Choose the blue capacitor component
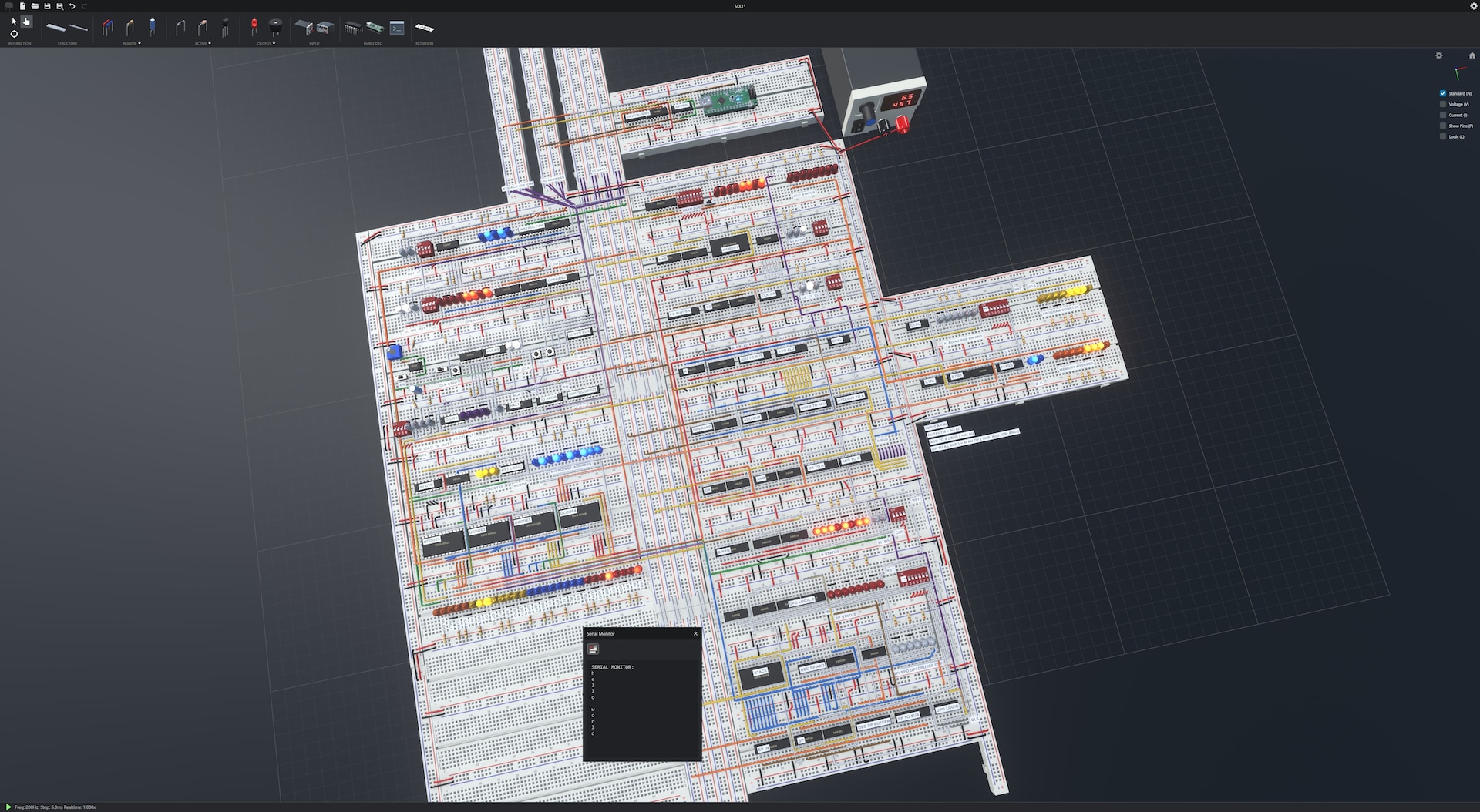1480x812 pixels. click(x=153, y=28)
